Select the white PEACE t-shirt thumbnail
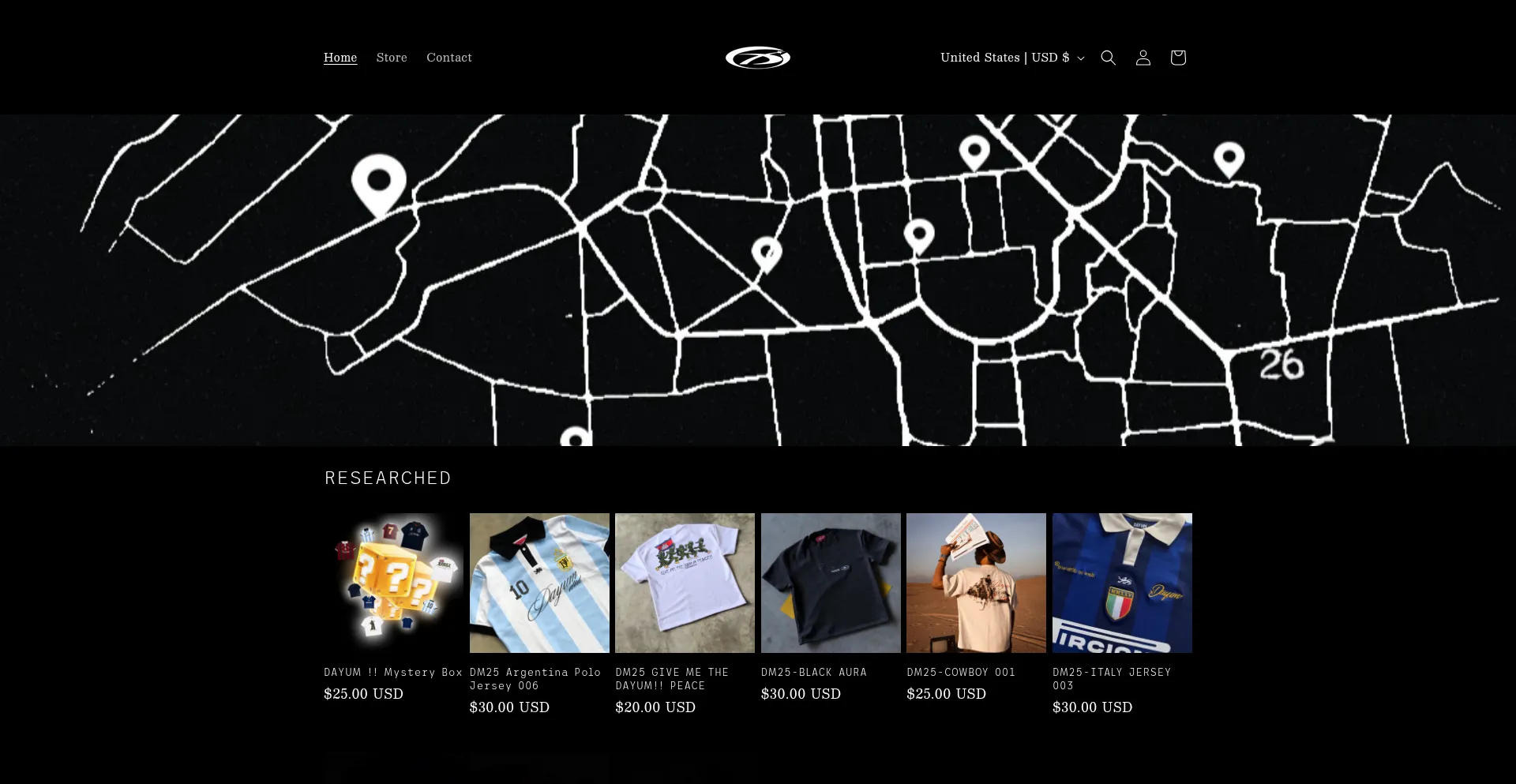1516x784 pixels. click(685, 583)
